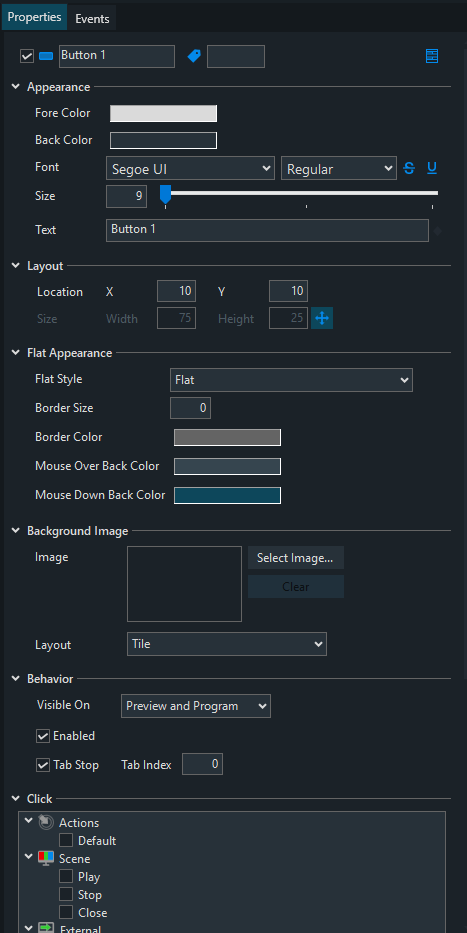
Task: Toggle the Tab Stop checkbox
Action: pos(43,765)
